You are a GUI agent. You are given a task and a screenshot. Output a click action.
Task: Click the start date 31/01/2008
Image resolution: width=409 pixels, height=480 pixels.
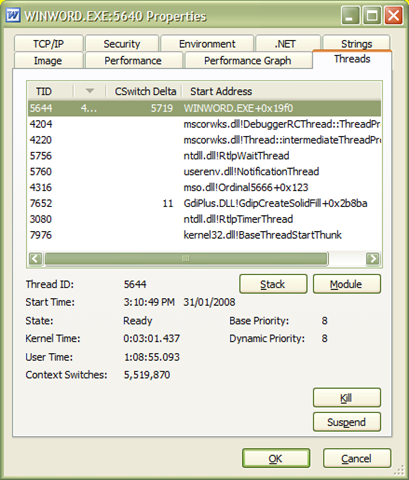point(209,302)
